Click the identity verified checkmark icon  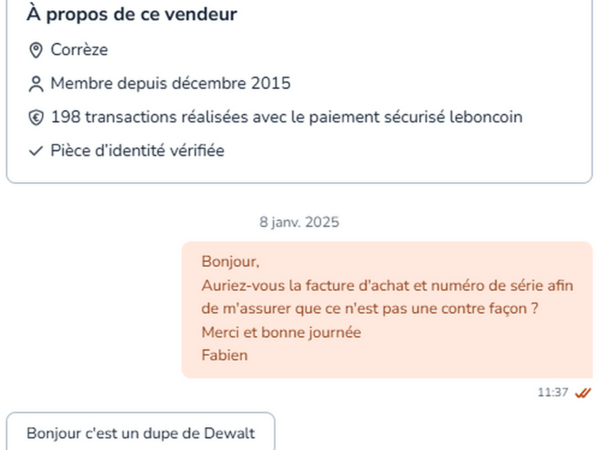tap(35, 151)
